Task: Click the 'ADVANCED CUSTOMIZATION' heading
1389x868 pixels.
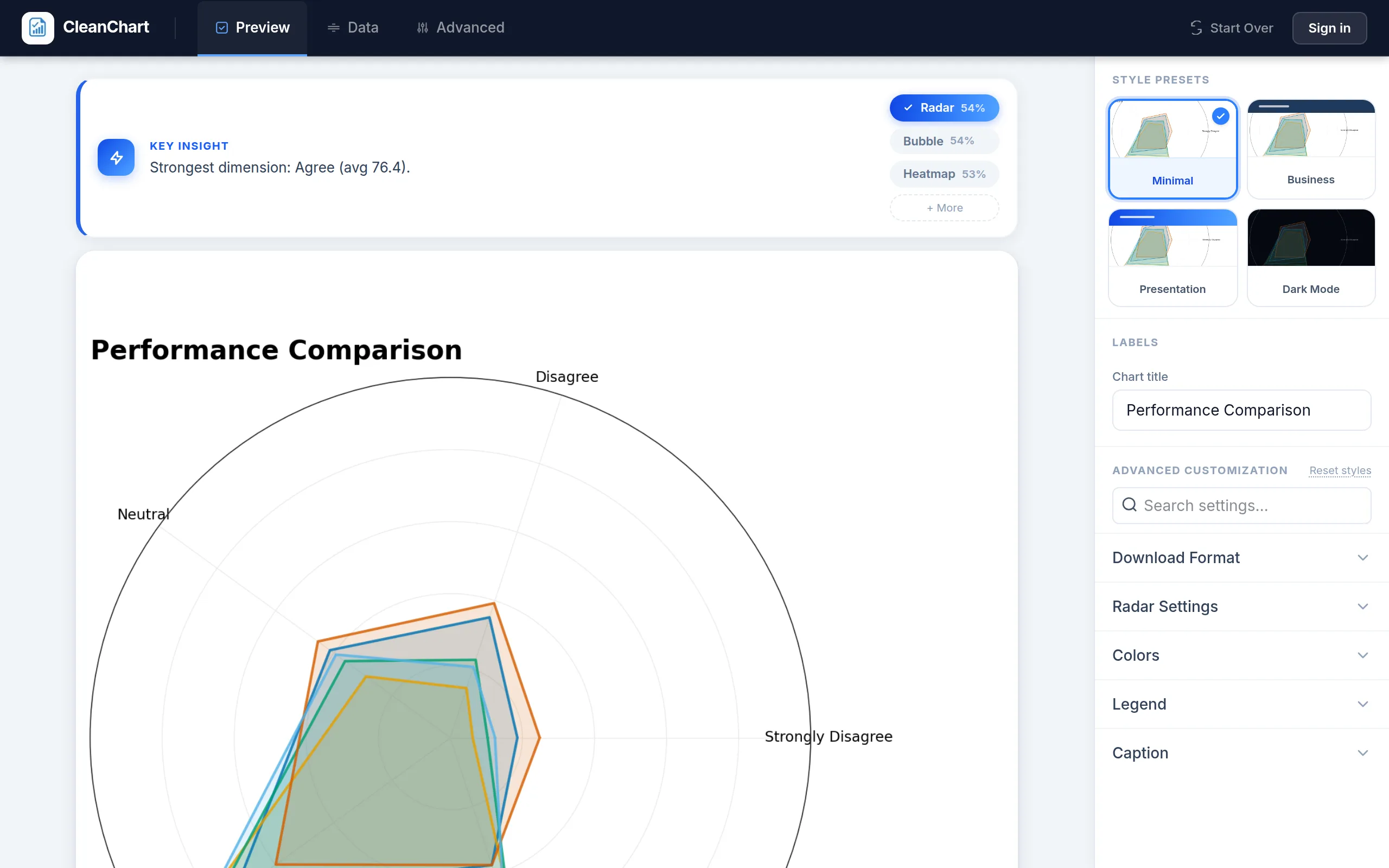Action: pos(1200,470)
